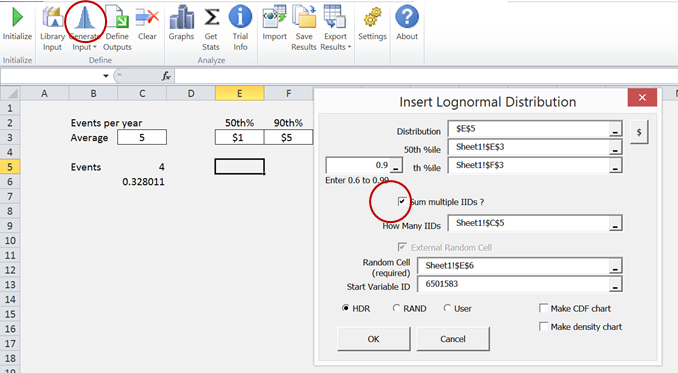The height and width of the screenshot is (373, 678).
Task: Enable Make CDF chart checkbox
Action: (x=544, y=308)
